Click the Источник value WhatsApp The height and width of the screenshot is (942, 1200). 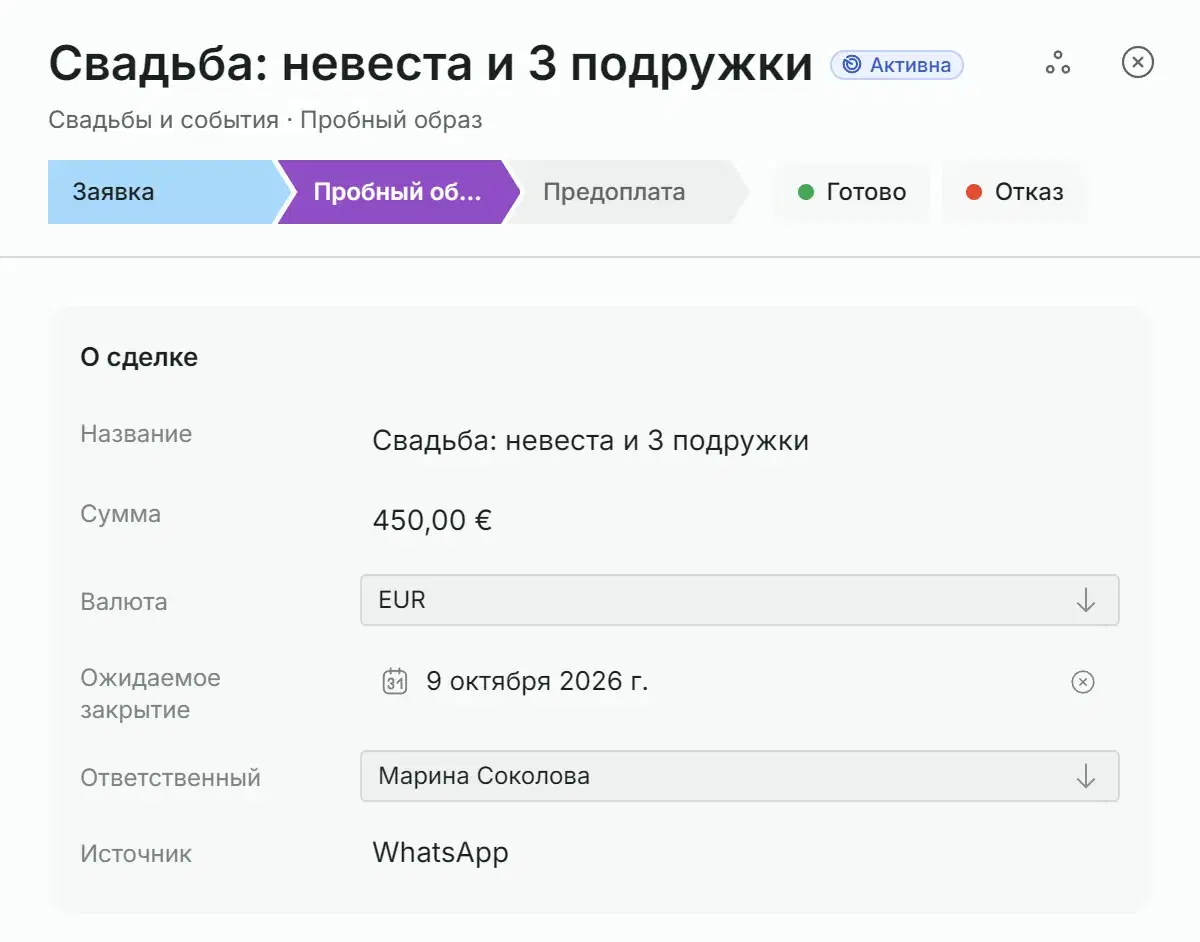440,853
